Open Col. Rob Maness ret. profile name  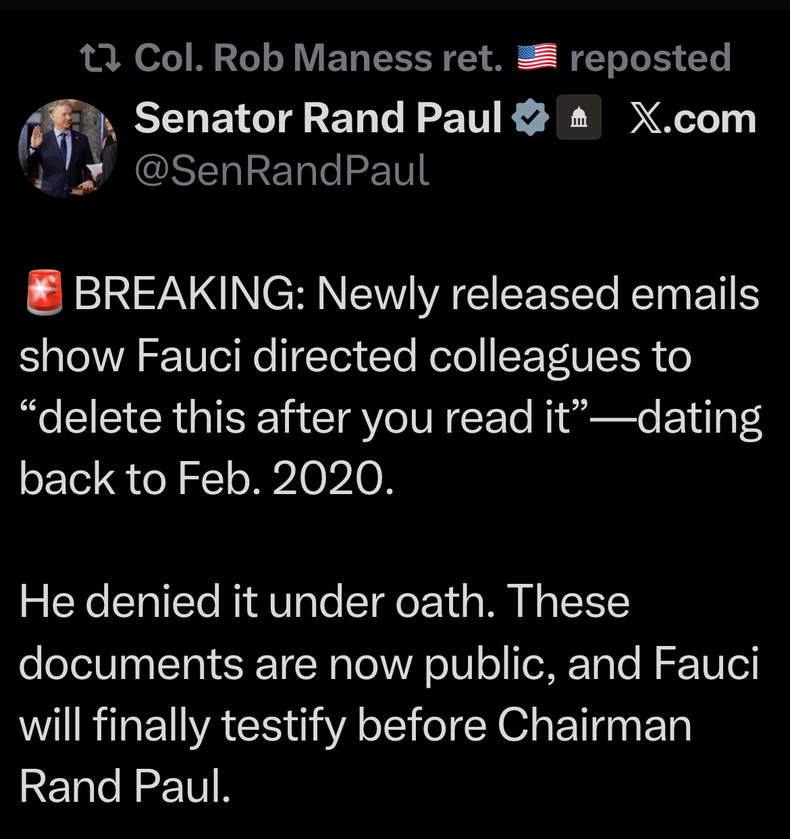318,58
